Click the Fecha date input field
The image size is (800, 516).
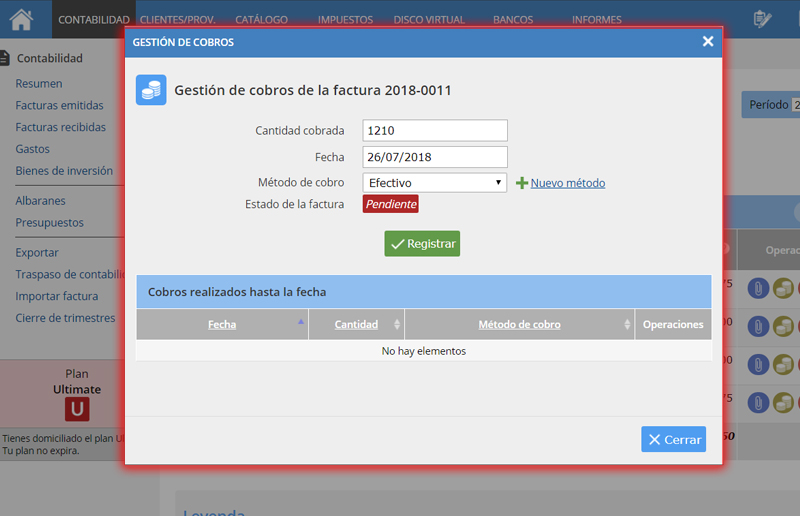(x=435, y=157)
